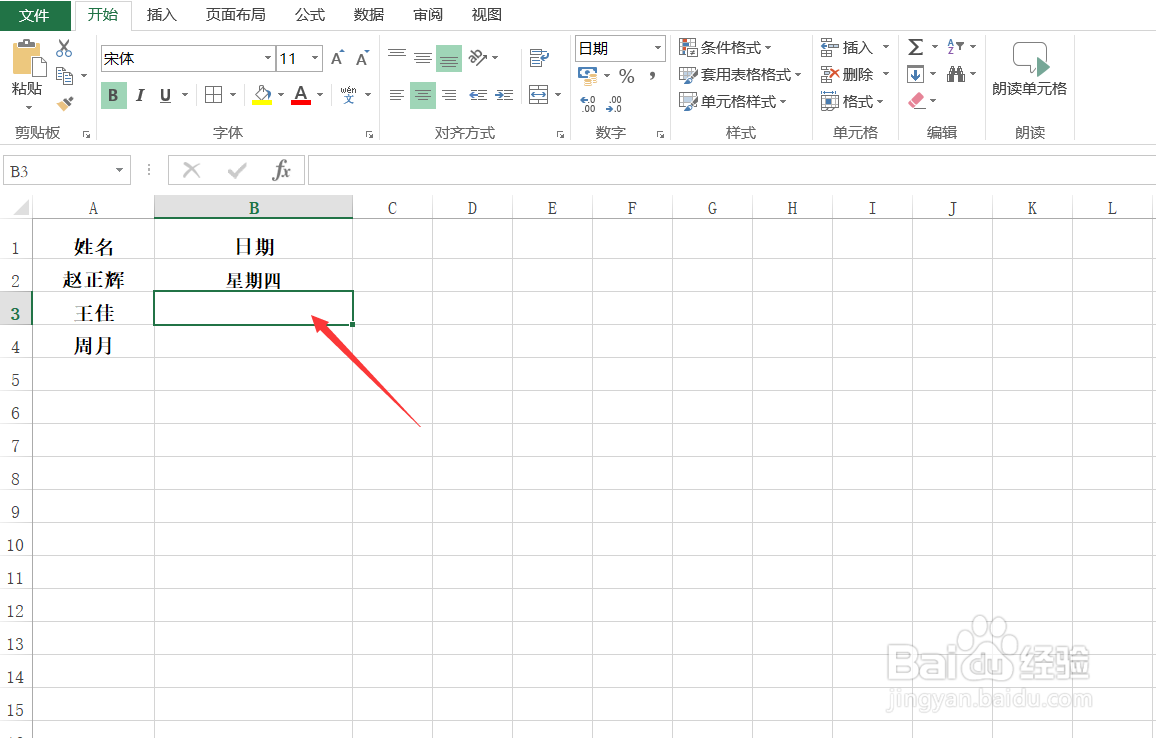This screenshot has height=738, width=1156.
Task: Open font size dropdown showing 11
Action: click(315, 58)
